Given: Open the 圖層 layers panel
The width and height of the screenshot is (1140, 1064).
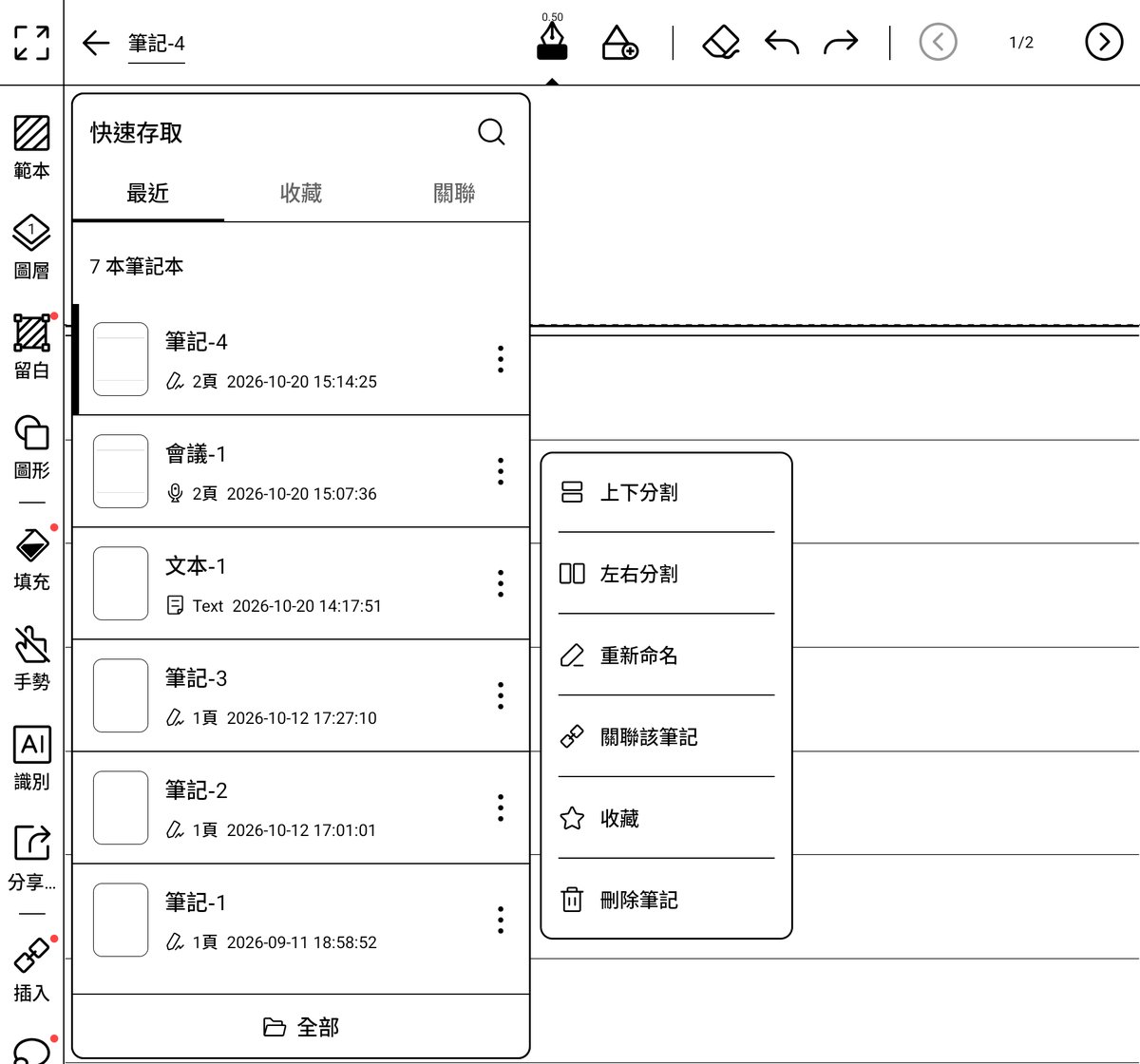Looking at the screenshot, I should point(31,247).
